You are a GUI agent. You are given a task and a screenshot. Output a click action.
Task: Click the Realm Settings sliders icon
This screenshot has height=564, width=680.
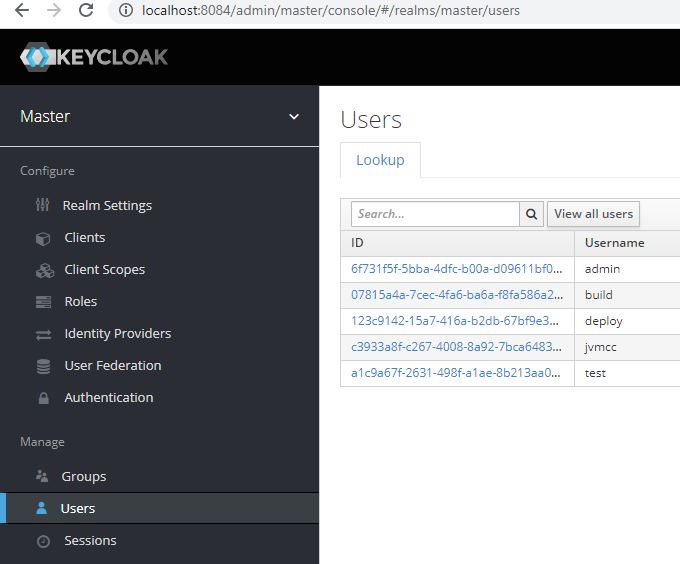click(x=42, y=205)
